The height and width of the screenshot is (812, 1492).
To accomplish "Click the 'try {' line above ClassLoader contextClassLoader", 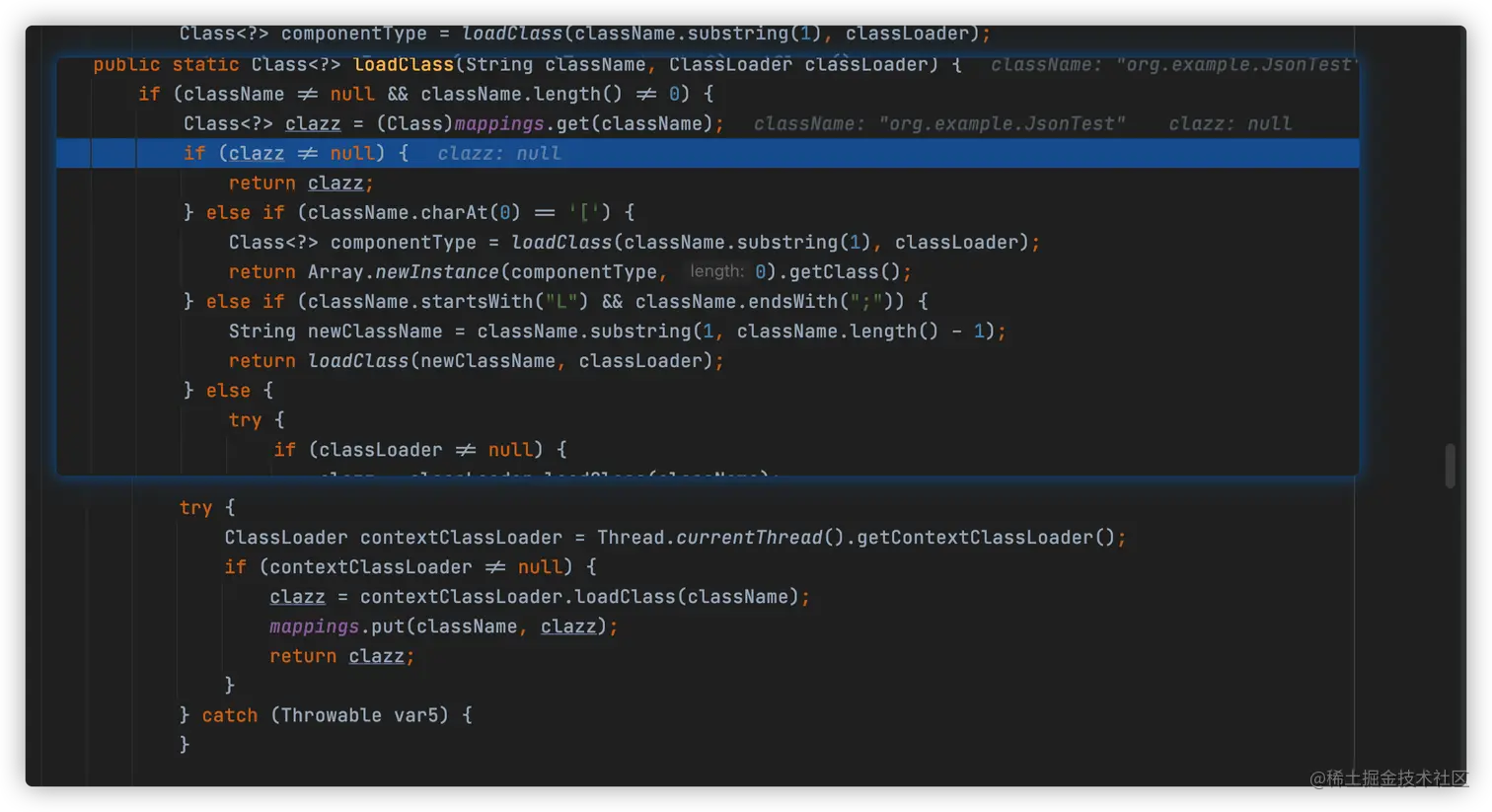I will pos(207,507).
